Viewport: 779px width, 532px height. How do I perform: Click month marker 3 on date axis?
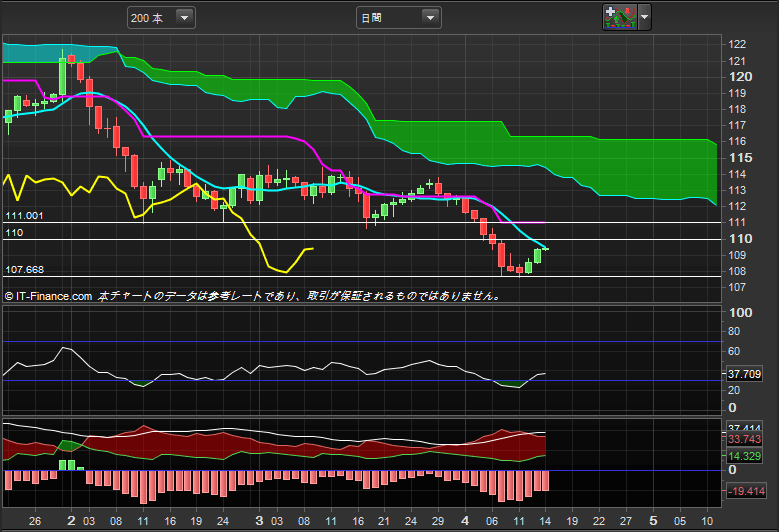click(259, 521)
